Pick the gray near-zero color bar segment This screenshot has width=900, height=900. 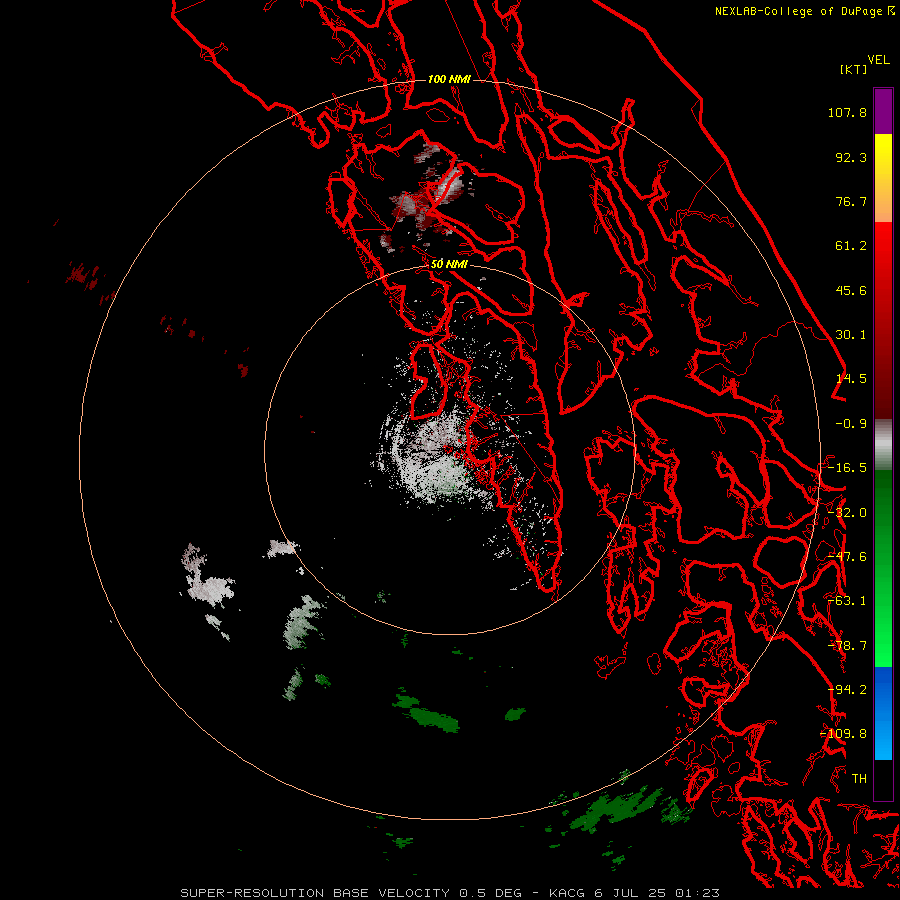click(x=883, y=444)
